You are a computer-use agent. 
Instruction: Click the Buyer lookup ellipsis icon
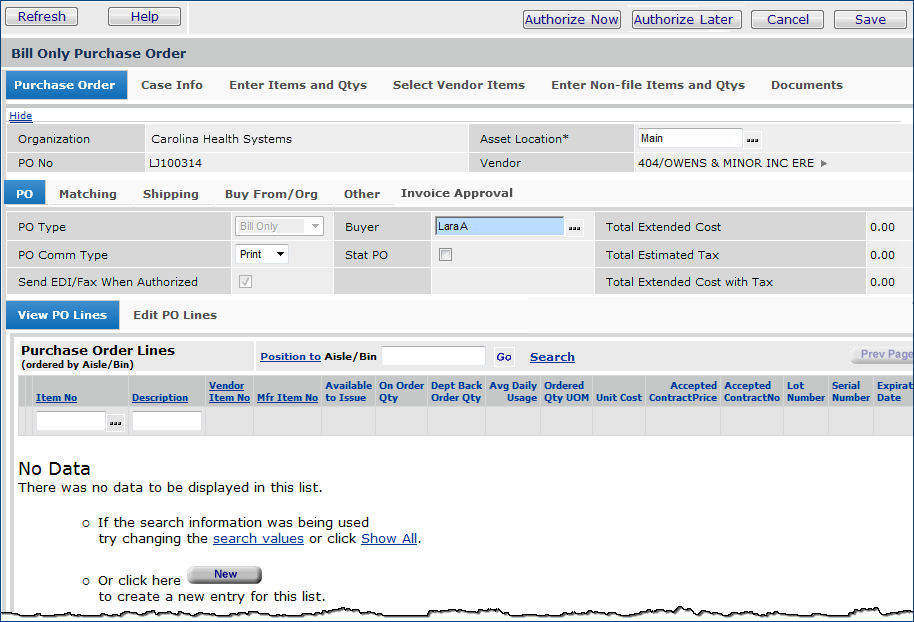pos(574,227)
